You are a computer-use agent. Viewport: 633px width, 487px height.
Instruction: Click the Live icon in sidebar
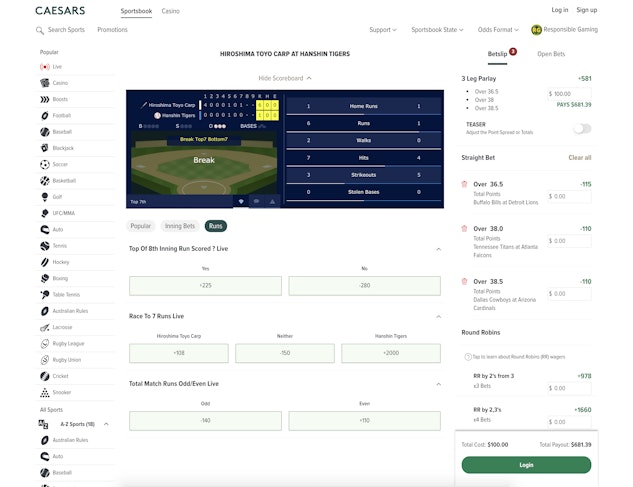pyautogui.click(x=45, y=66)
